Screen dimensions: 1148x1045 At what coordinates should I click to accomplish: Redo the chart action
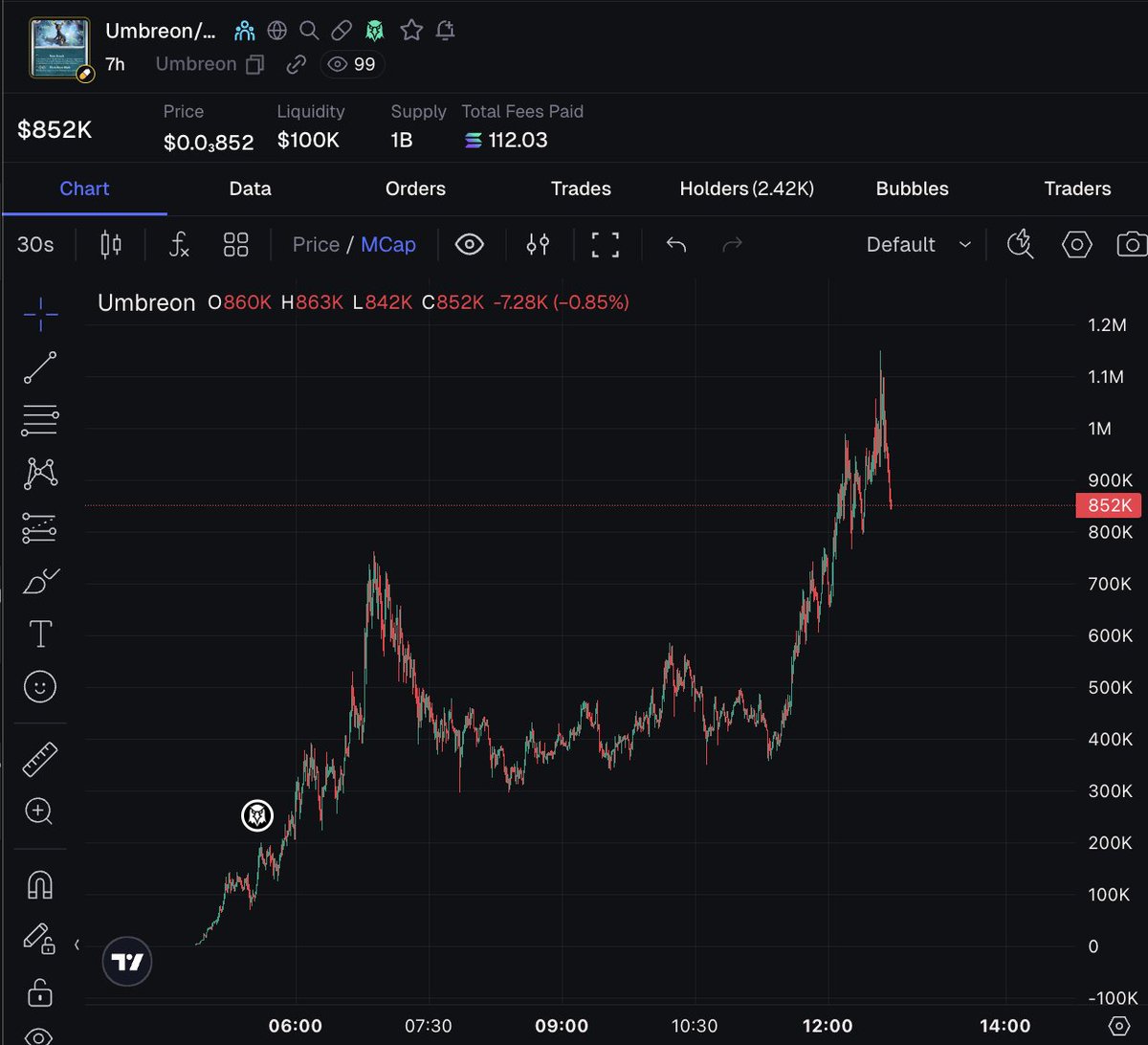pyautogui.click(x=732, y=245)
